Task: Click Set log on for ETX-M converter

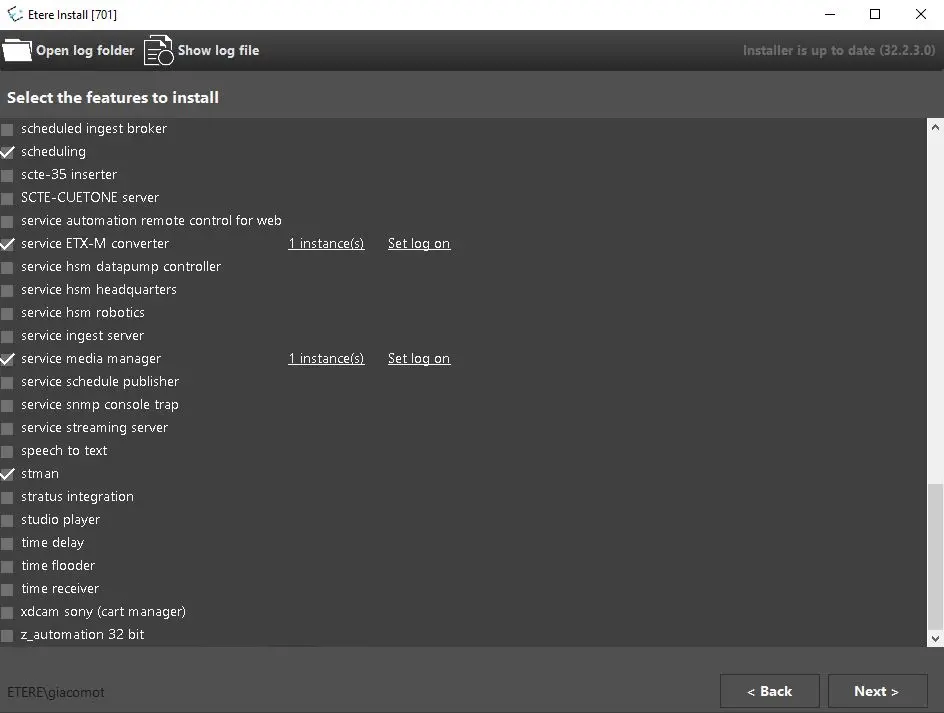Action: (x=419, y=244)
